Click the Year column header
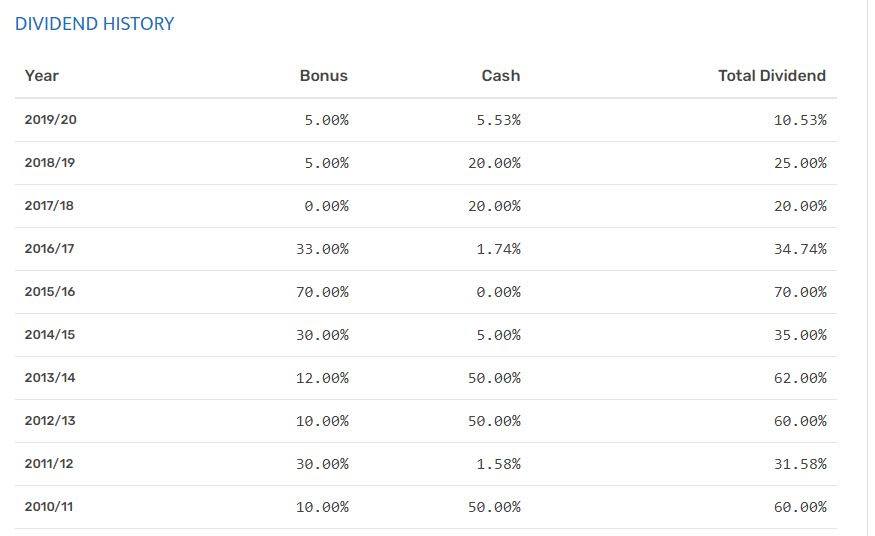Screen dimensions: 875x536 42,76
